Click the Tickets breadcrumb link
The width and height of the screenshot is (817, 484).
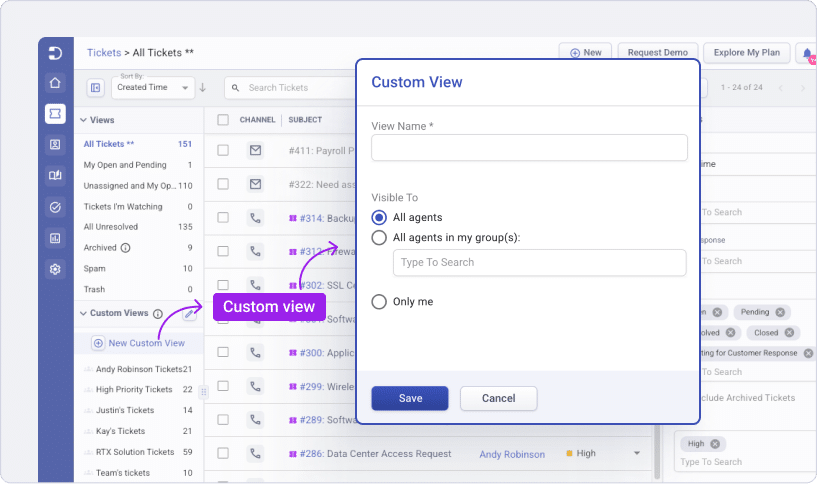click(x=104, y=53)
